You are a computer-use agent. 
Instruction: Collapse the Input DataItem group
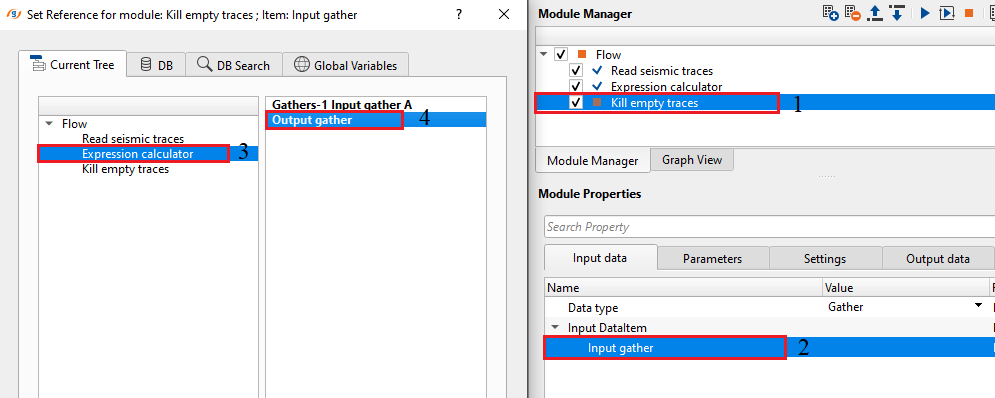pyautogui.click(x=555, y=328)
